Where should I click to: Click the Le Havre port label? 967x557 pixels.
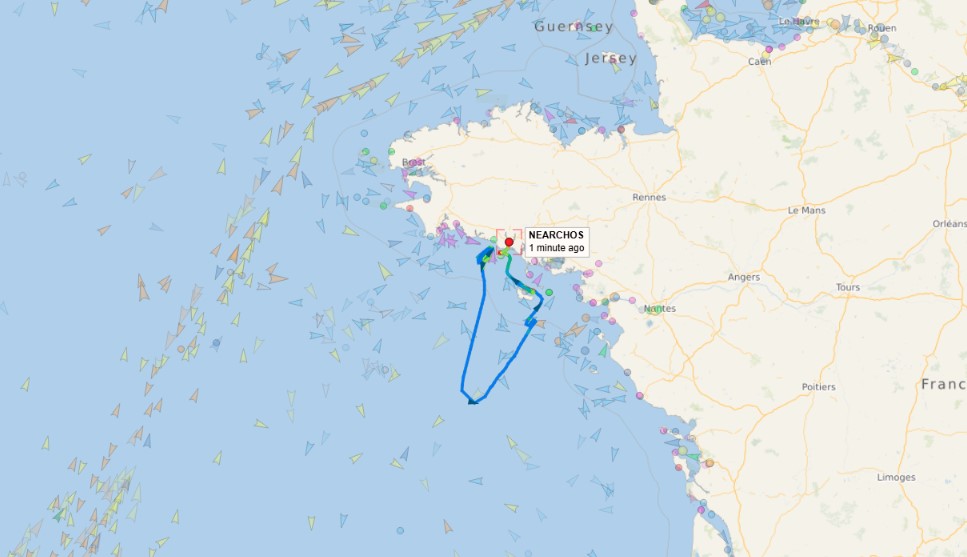tap(799, 22)
